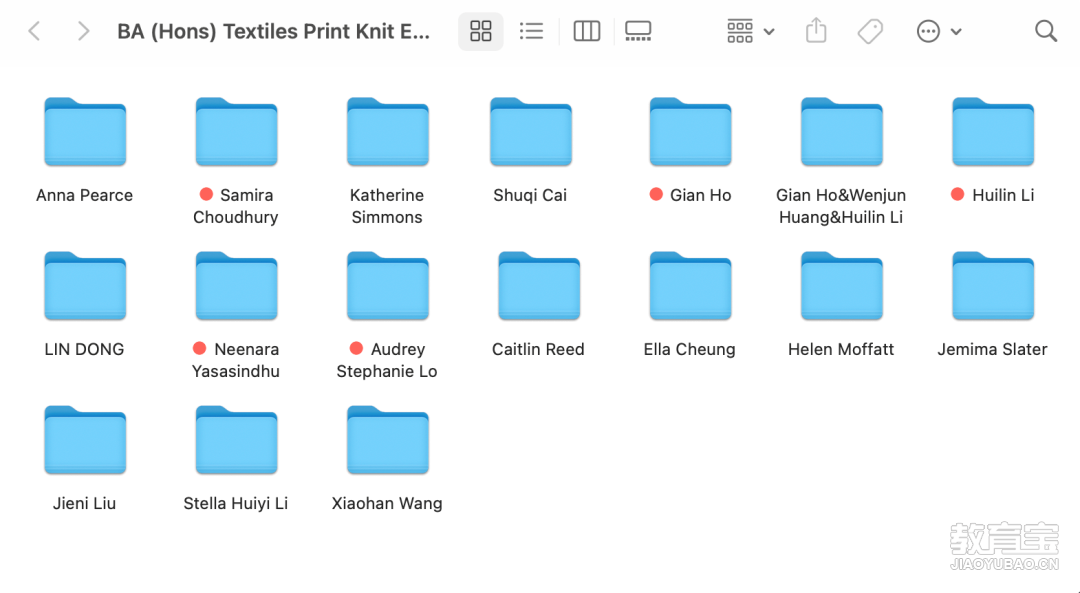Click the 'Shuqi Cai' folder name
The image size is (1080, 593).
tap(530, 196)
